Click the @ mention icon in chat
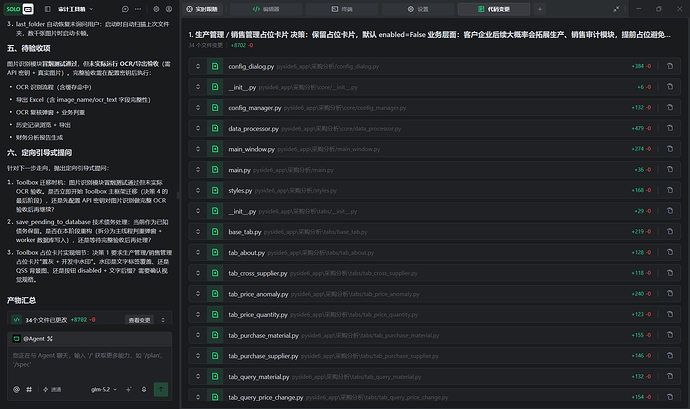Viewport: 690px width, 409px height. point(16,389)
